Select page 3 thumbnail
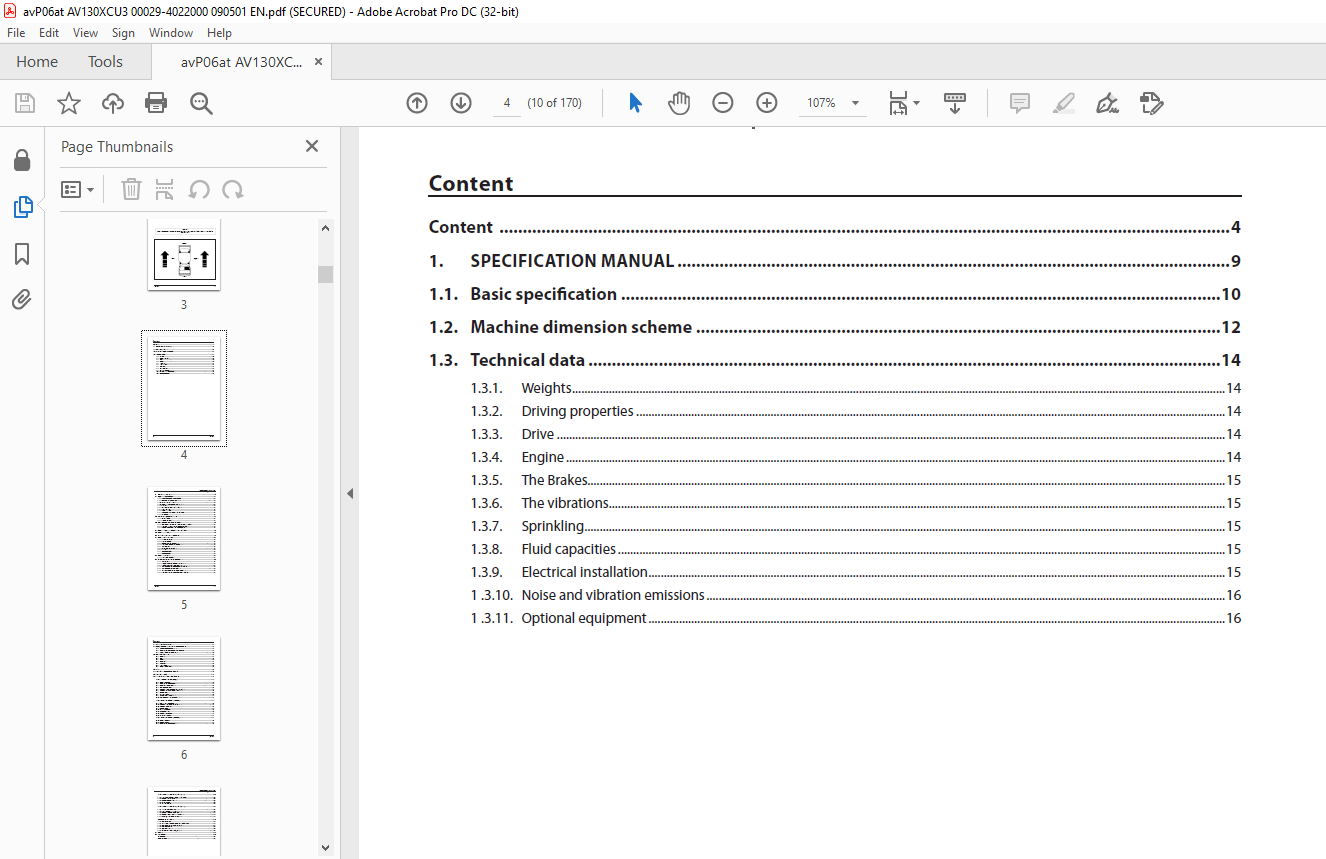Viewport: 1326px width, 859px height. [184, 256]
